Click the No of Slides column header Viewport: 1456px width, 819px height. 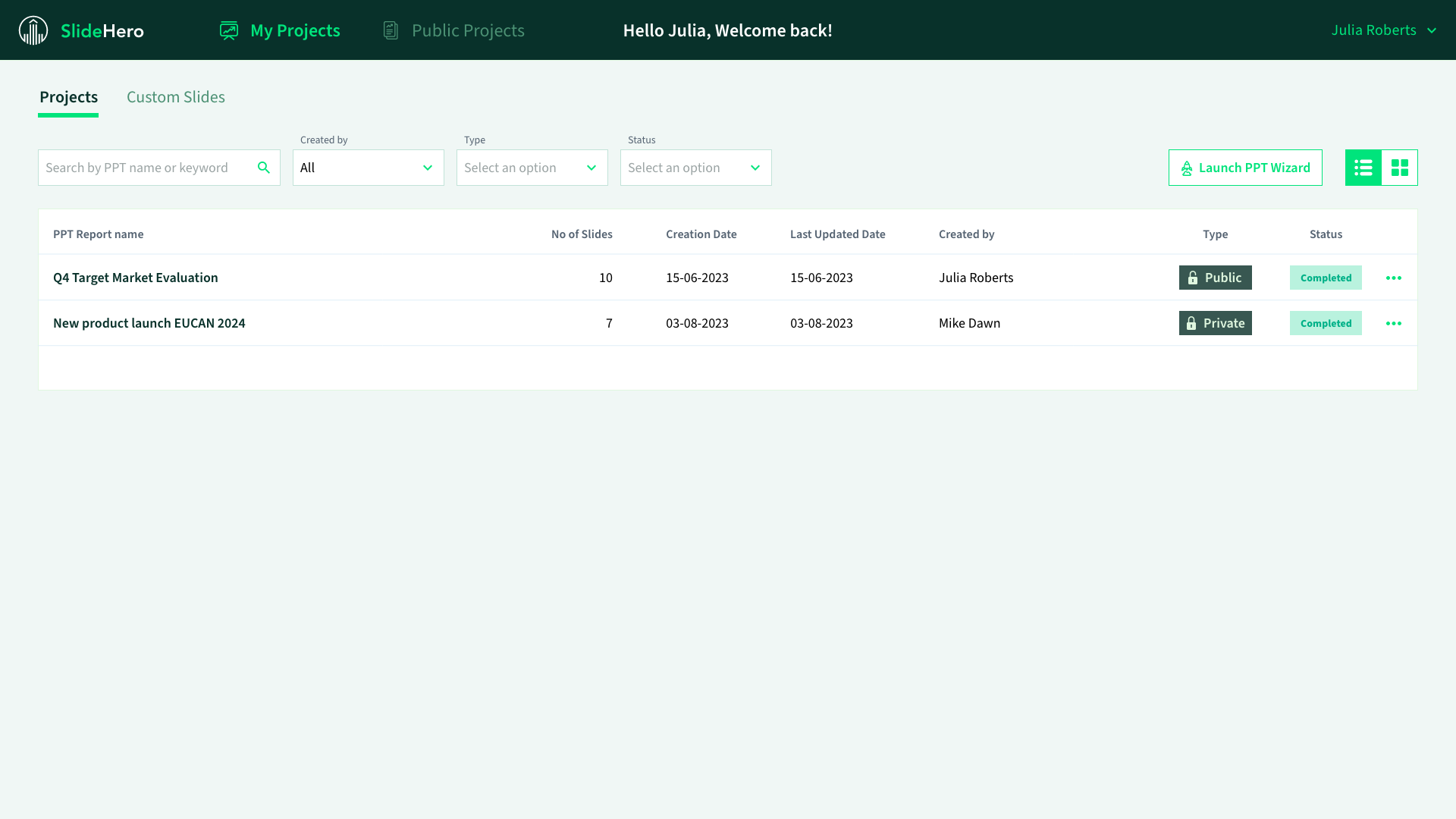pyautogui.click(x=582, y=234)
